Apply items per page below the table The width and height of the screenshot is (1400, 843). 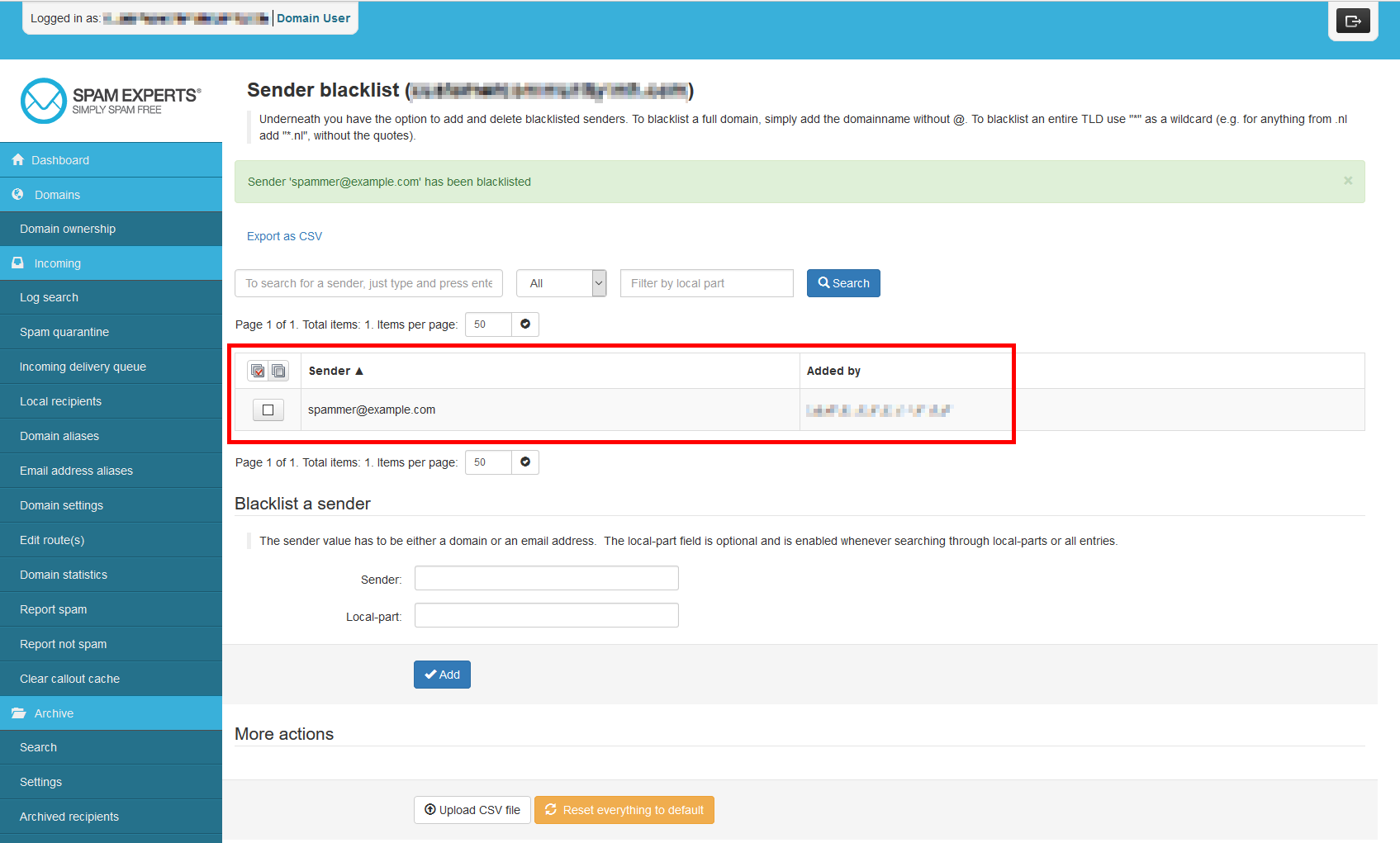pos(524,462)
